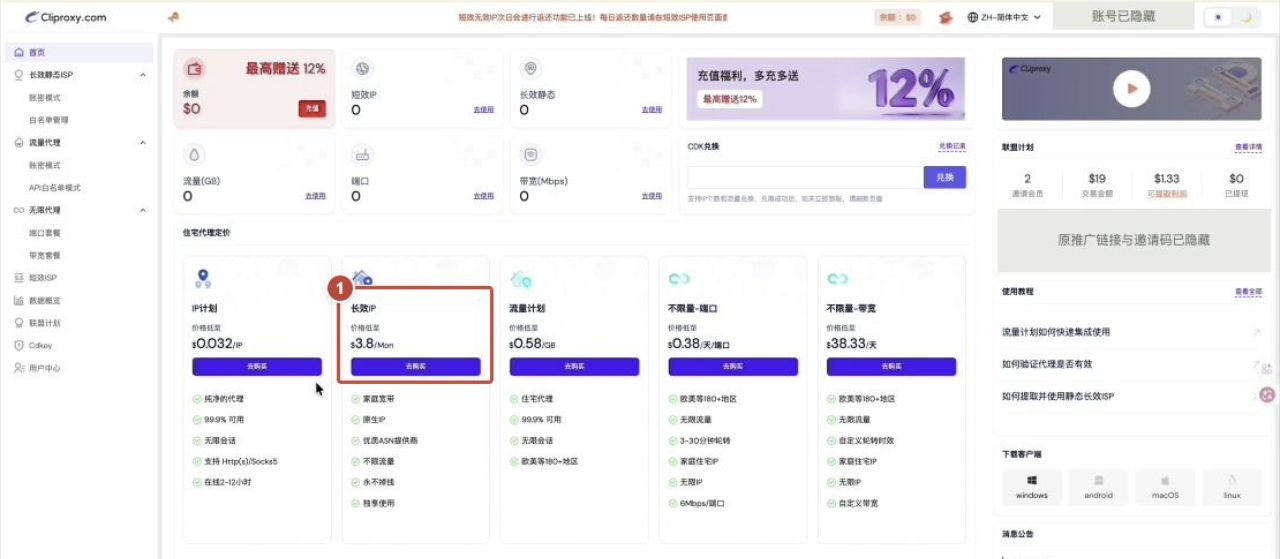
Task: Open 带宽套餐 in the sidebar
Action: pyautogui.click(x=44, y=255)
